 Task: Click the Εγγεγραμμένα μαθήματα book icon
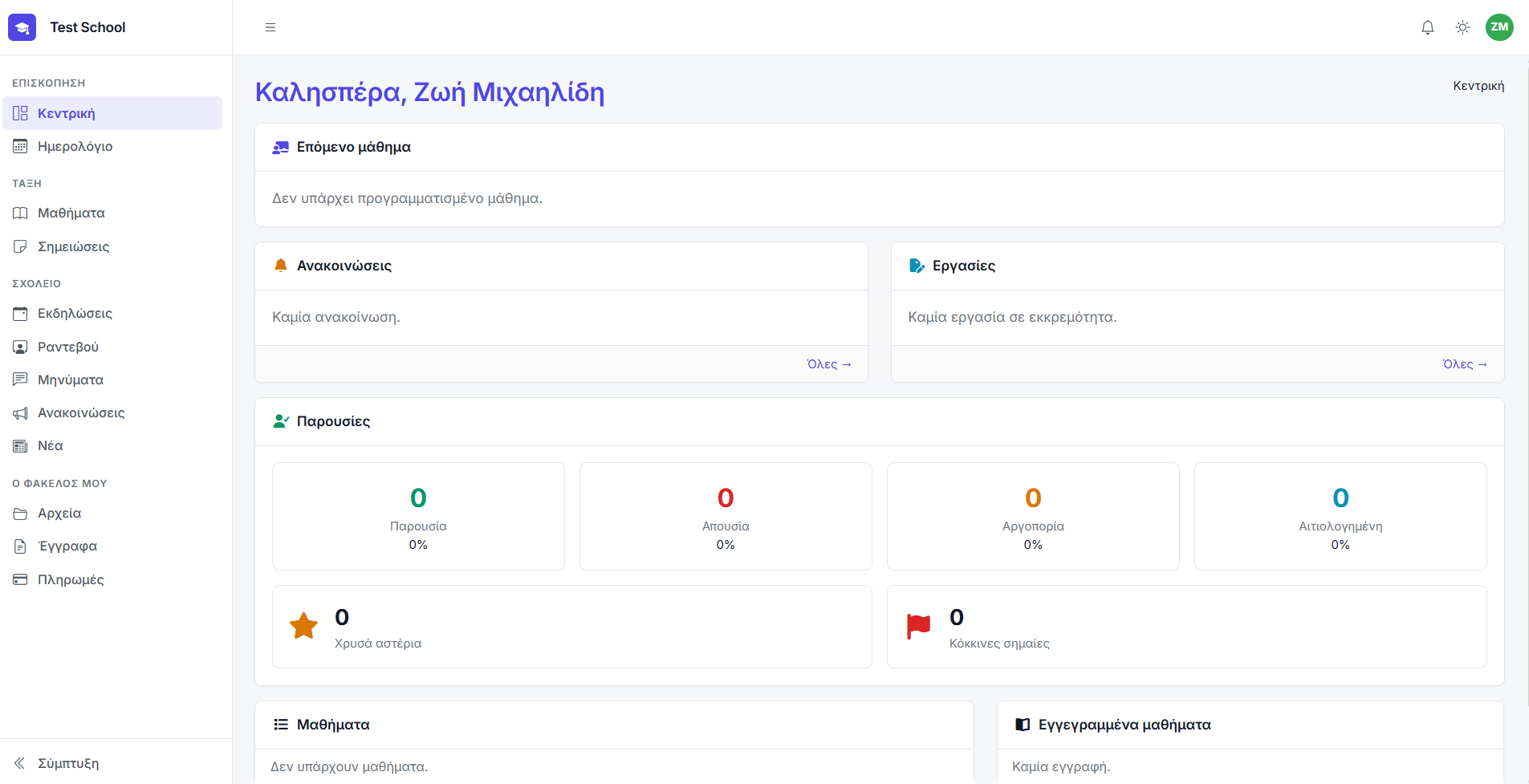1022,725
